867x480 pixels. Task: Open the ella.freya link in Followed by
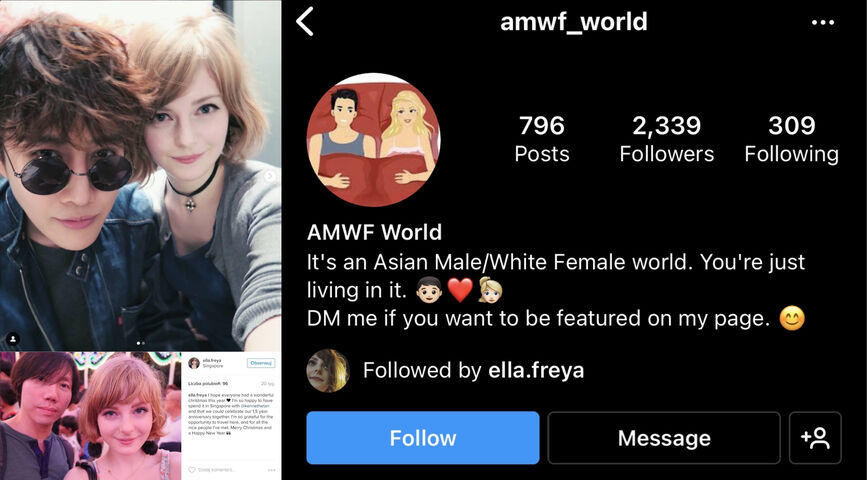click(536, 371)
